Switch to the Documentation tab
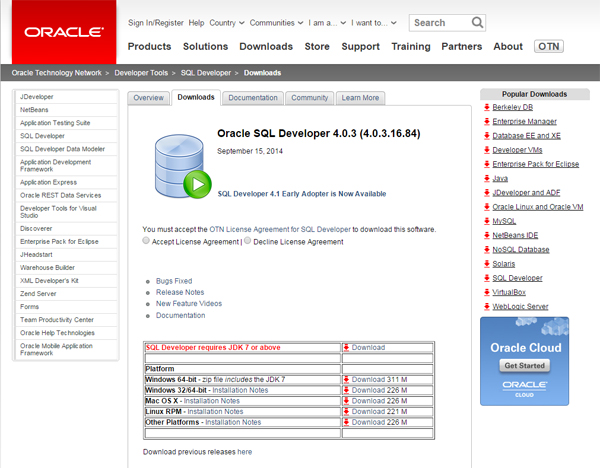The height and width of the screenshot is (468, 600). point(252,98)
